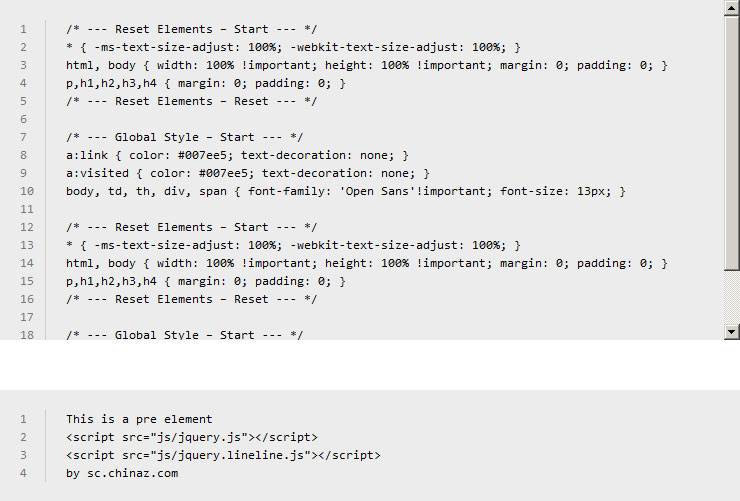Click the 'by sc.chinaz.com' text
This screenshot has width=740, height=501.
pyautogui.click(x=122, y=473)
